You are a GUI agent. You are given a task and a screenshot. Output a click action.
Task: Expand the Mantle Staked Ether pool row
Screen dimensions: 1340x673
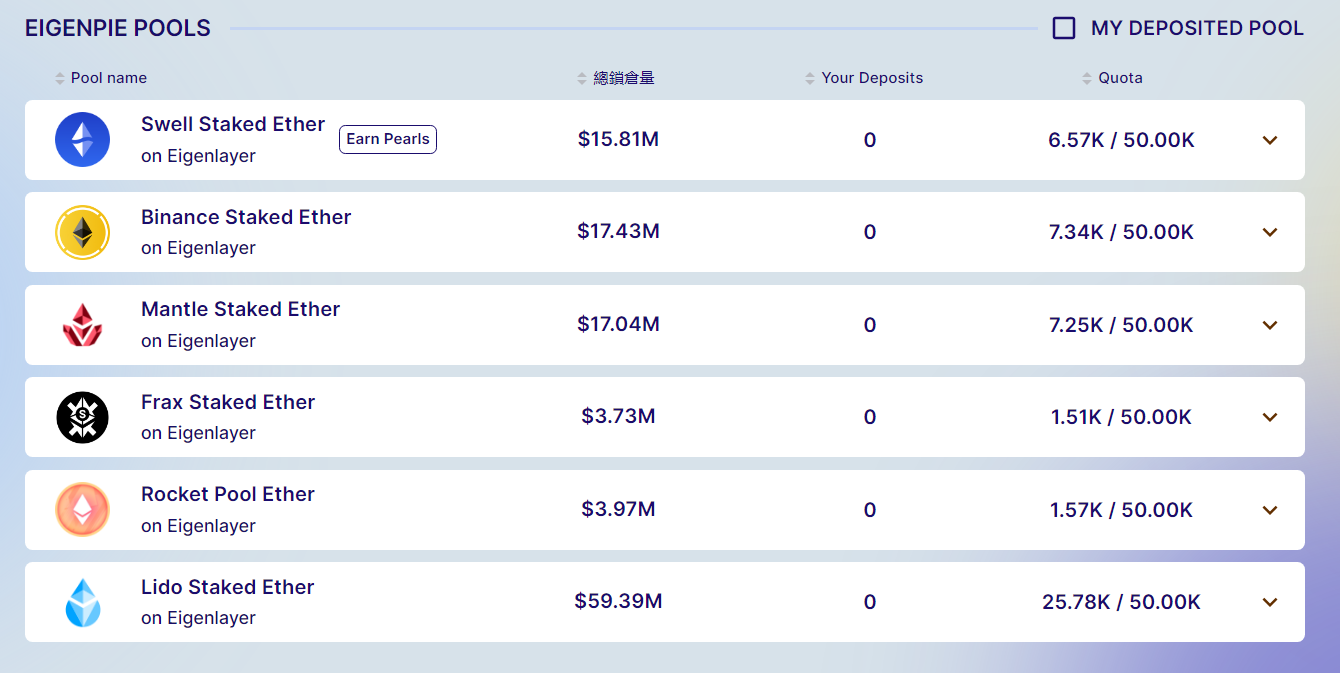pos(1270,325)
